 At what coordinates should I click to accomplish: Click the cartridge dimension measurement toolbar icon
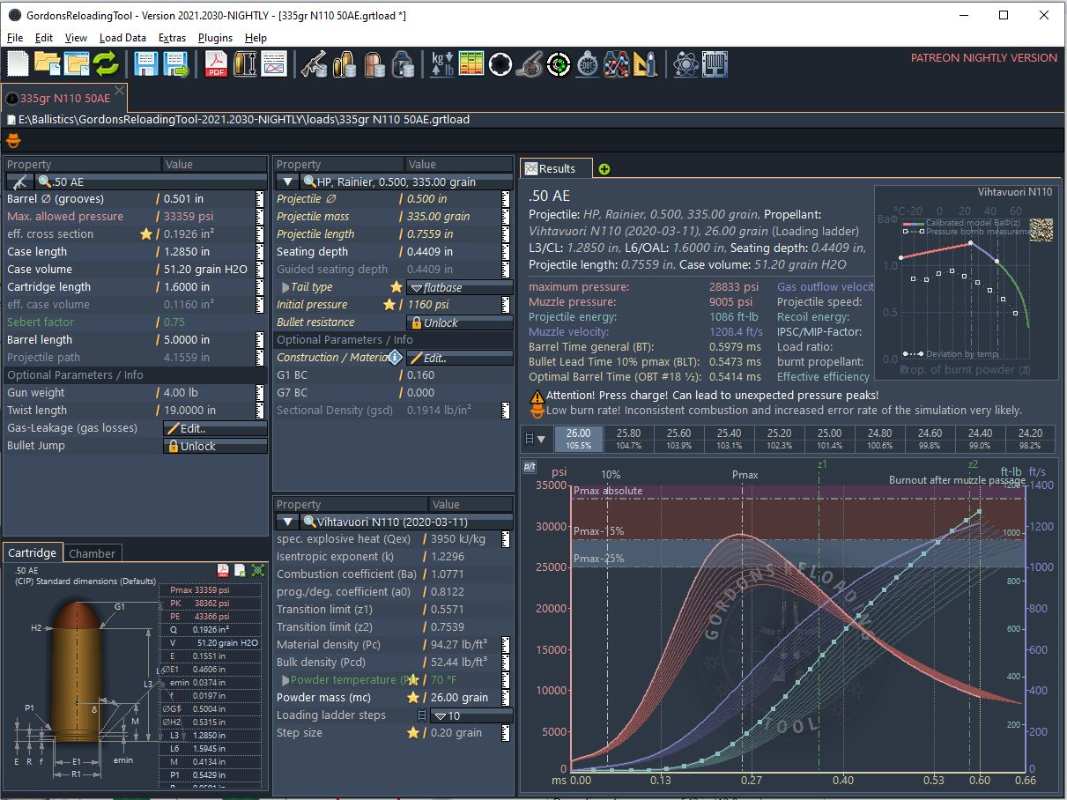[245, 64]
